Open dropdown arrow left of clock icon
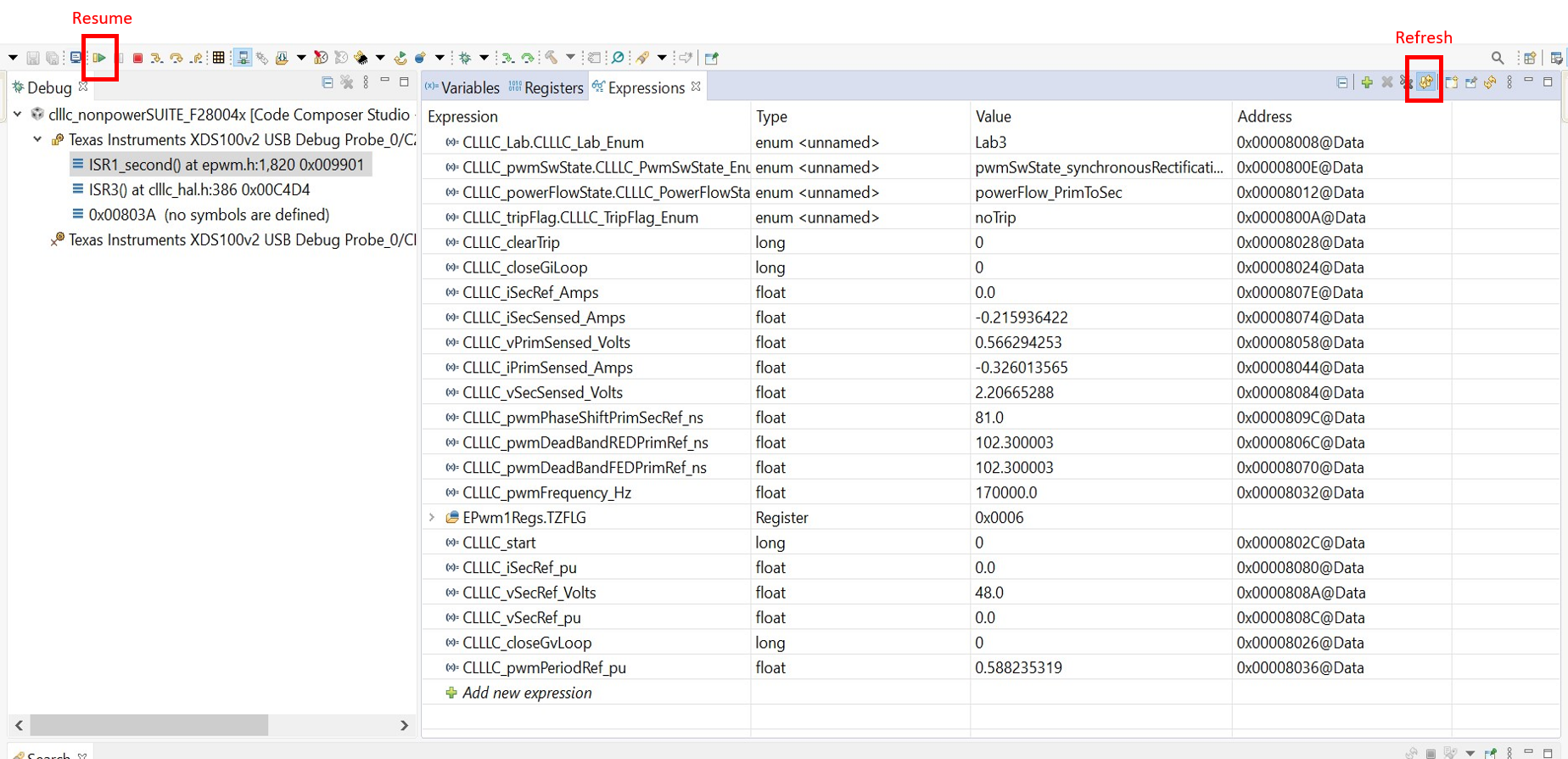Viewport: 1568px width, 759px height. click(x=301, y=58)
